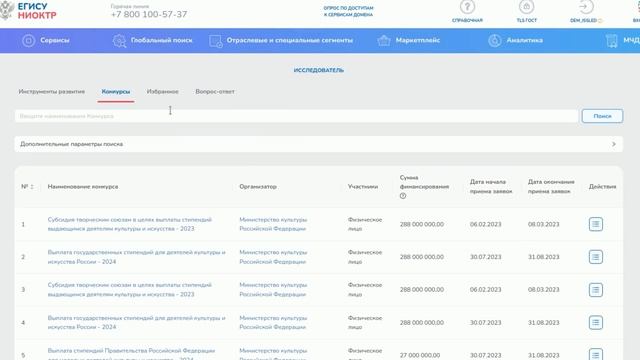Image resolution: width=640 pixels, height=360 pixels.
Task: Click the chevron on additional search parameters
Action: [x=613, y=144]
